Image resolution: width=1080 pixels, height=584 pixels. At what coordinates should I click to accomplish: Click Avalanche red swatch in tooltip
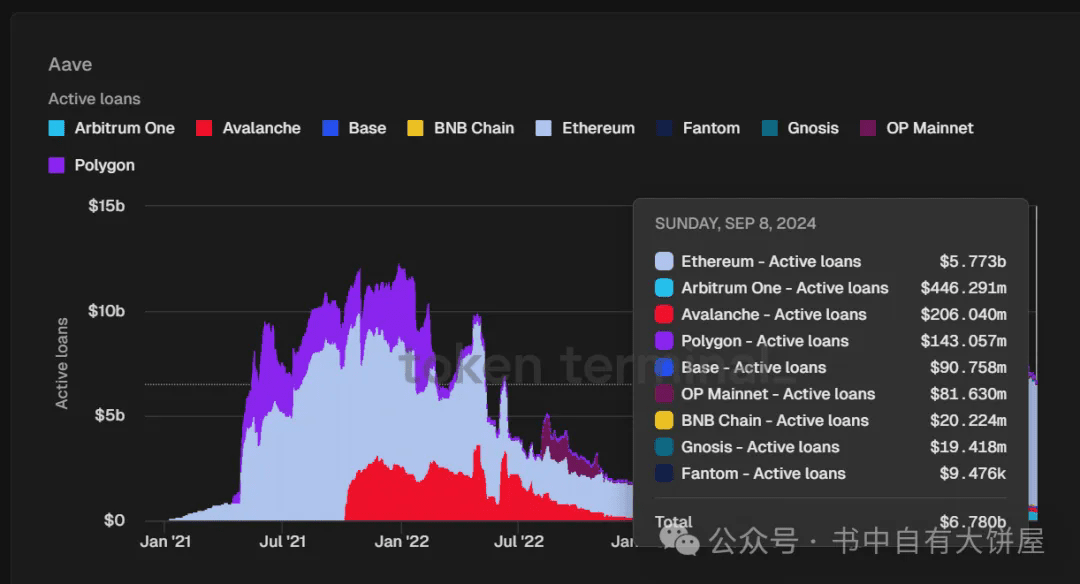[664, 314]
